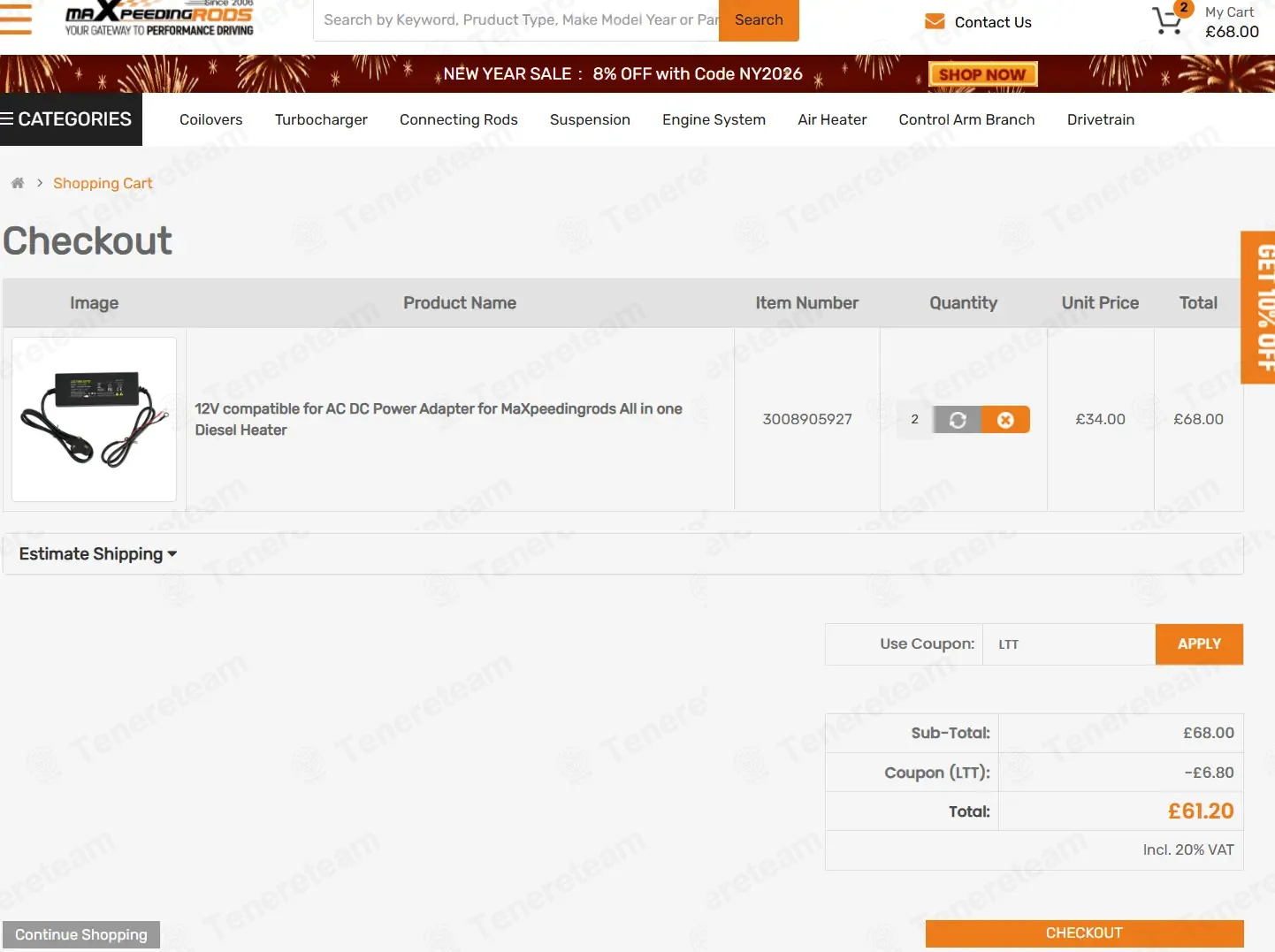Click the coupon code input field

coord(1068,644)
